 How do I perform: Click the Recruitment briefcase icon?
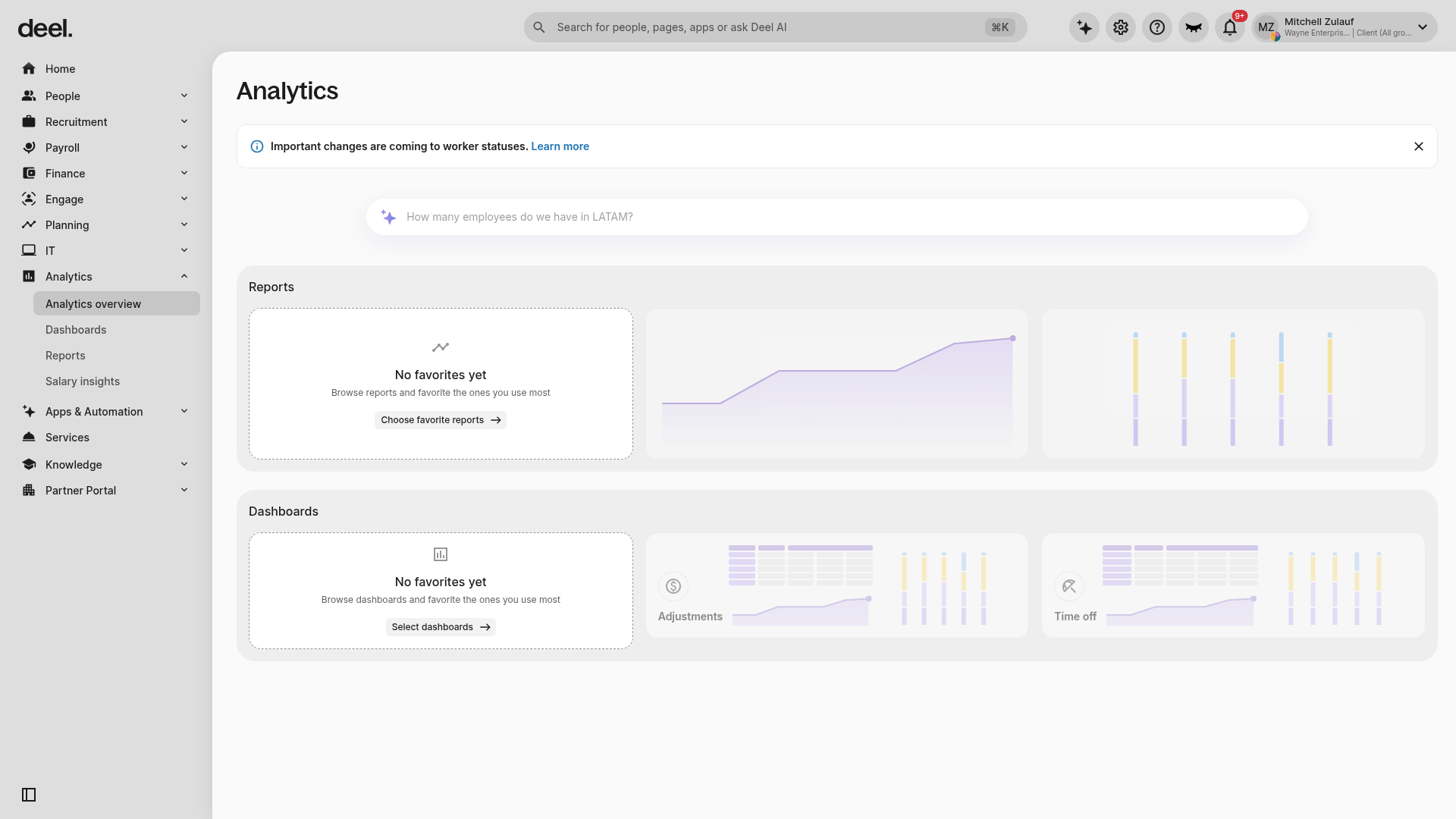click(29, 122)
